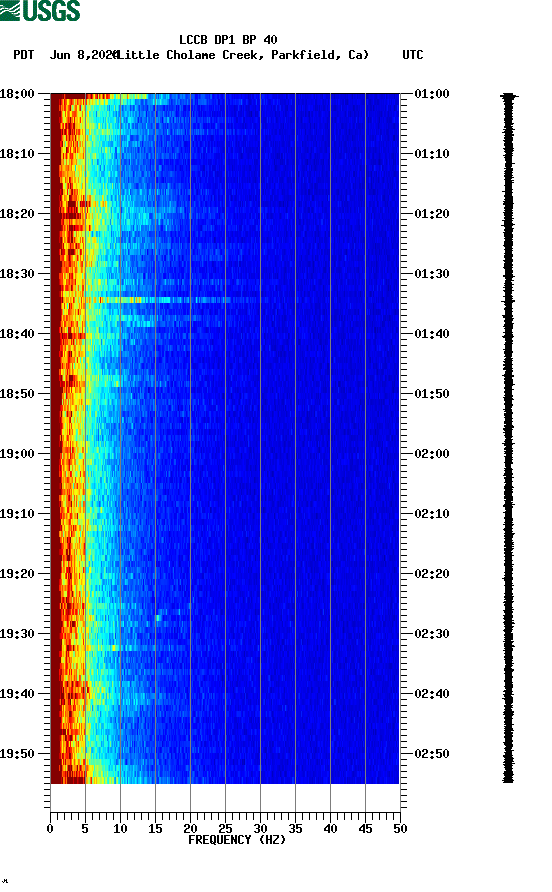
Task: Click the '45' frequency axis label
Action: [x=365, y=829]
